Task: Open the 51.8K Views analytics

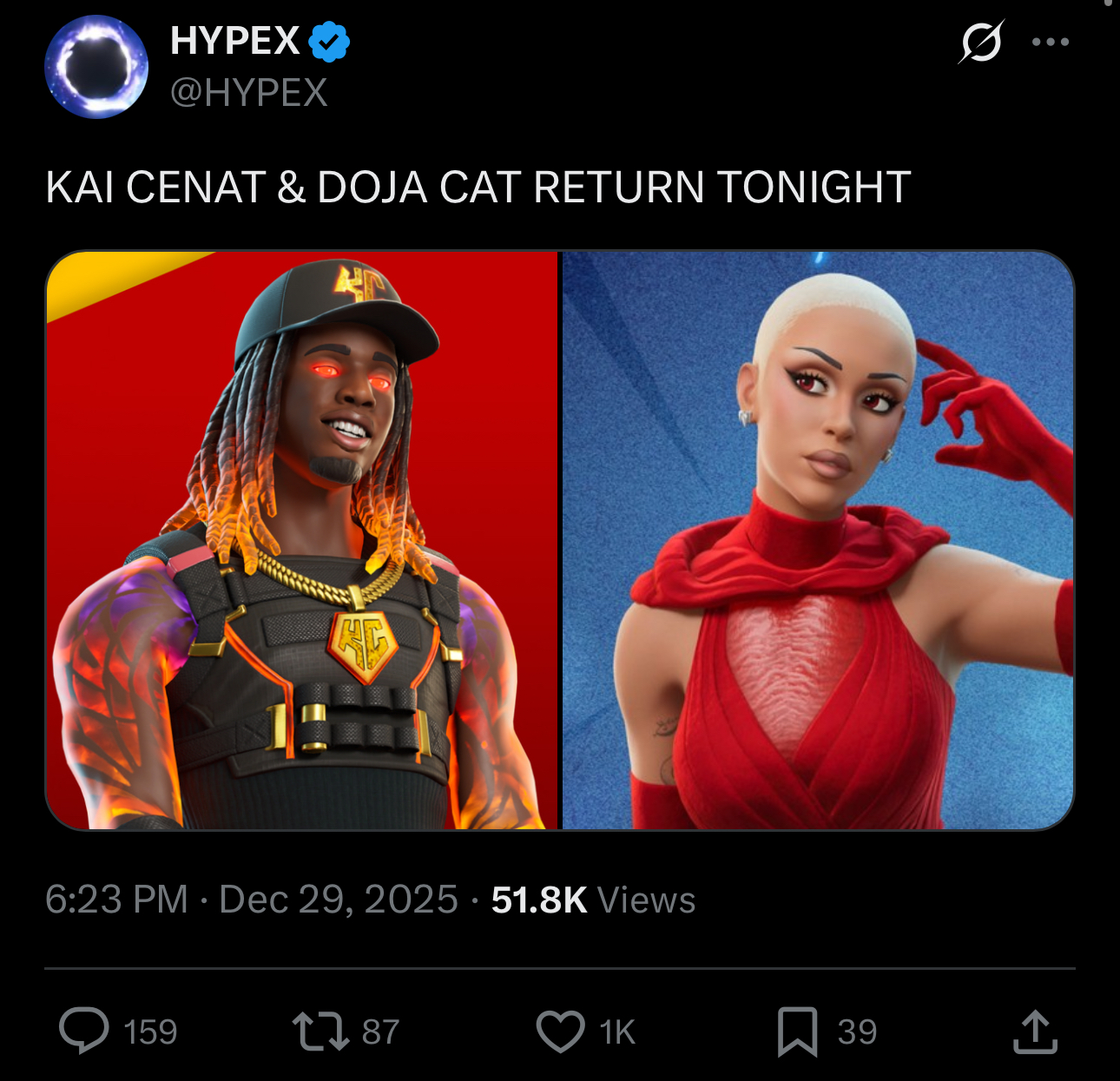Action: [593, 900]
